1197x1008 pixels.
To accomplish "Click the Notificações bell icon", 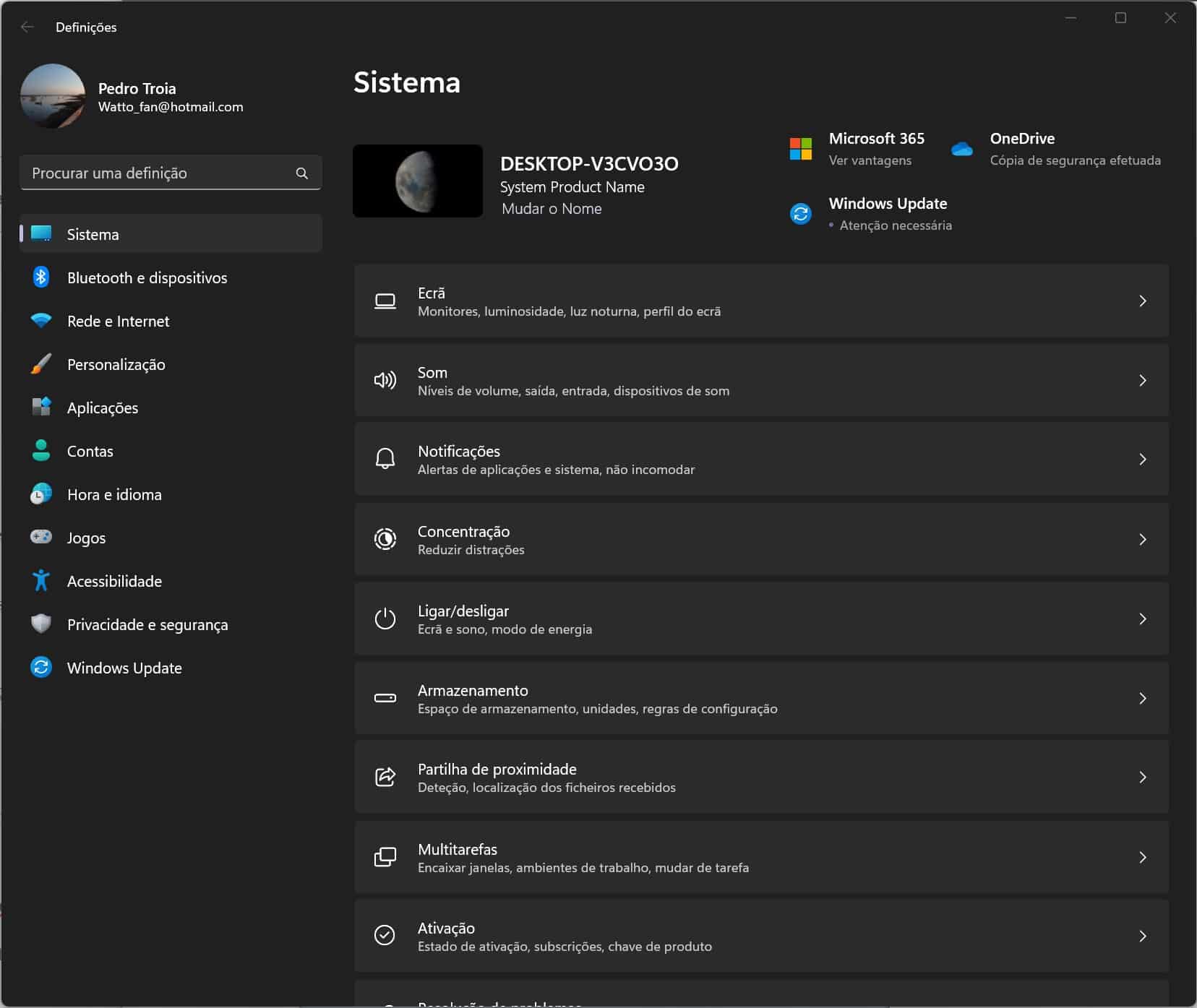I will 385,459.
